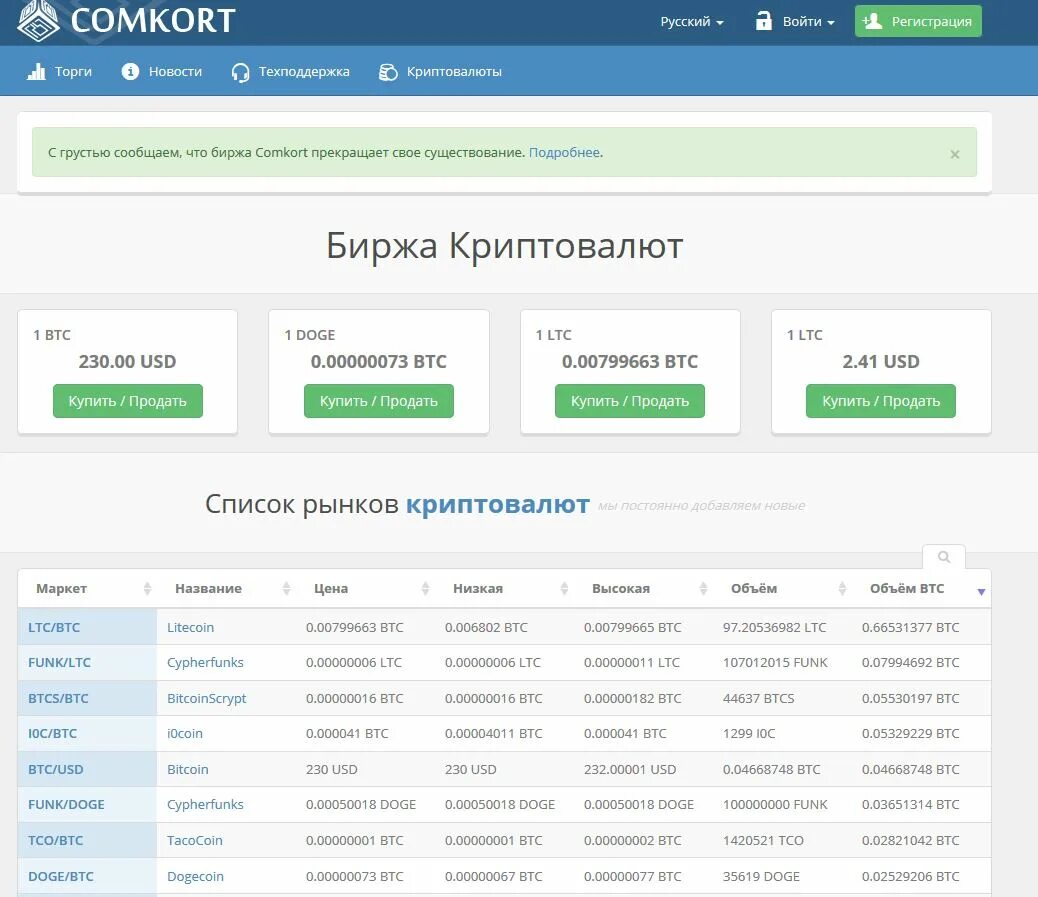This screenshot has height=897, width=1038.
Task: Sort the table by Объём BTC column
Action: 921,589
